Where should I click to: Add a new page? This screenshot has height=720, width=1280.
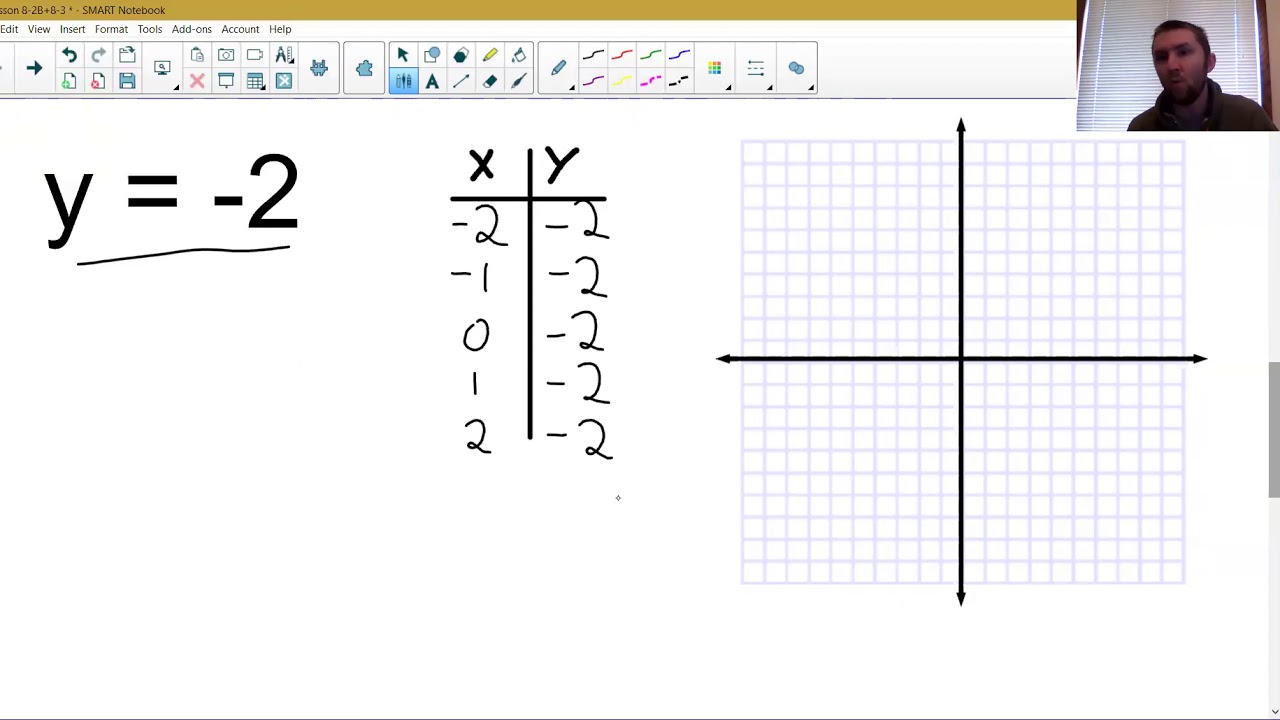pyautogui.click(x=69, y=82)
